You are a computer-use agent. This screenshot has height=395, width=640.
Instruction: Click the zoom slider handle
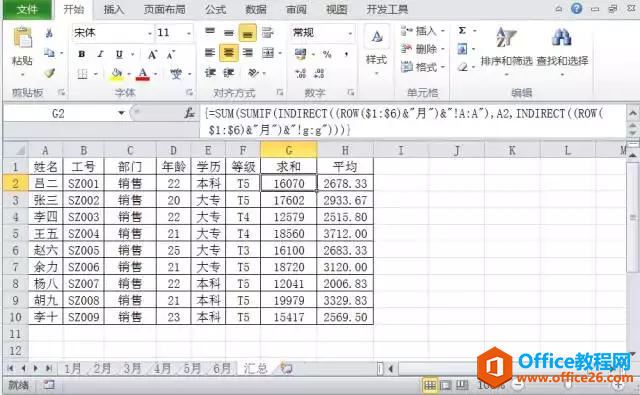pos(568,385)
